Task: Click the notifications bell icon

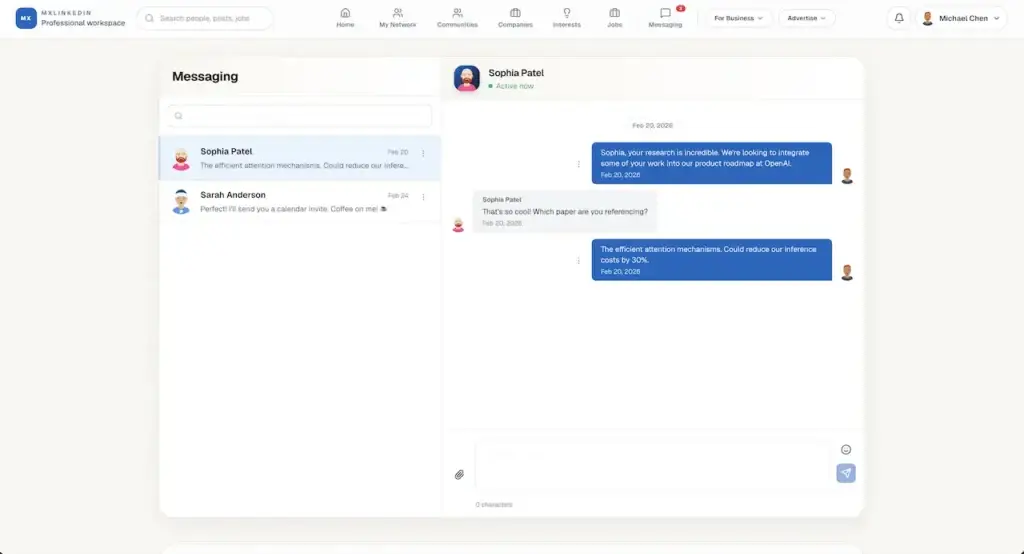Action: point(899,18)
